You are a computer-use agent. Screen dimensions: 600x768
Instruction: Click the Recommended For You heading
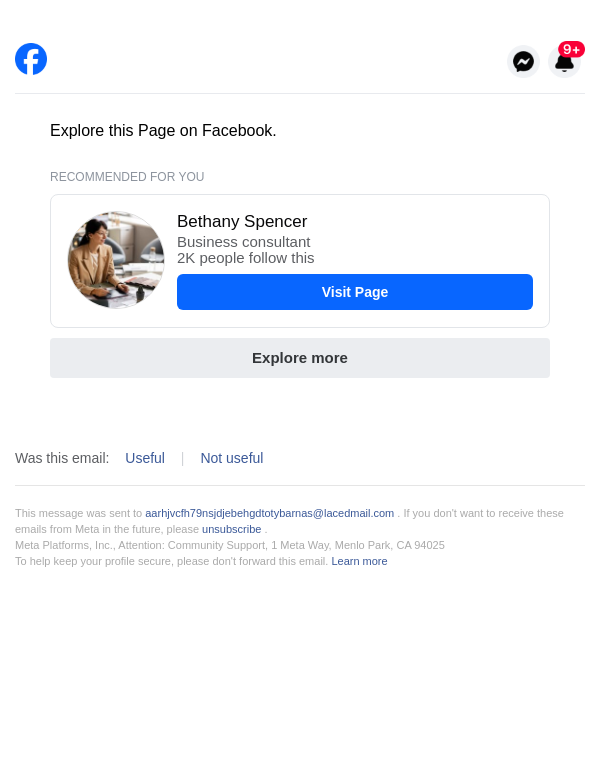(x=127, y=177)
